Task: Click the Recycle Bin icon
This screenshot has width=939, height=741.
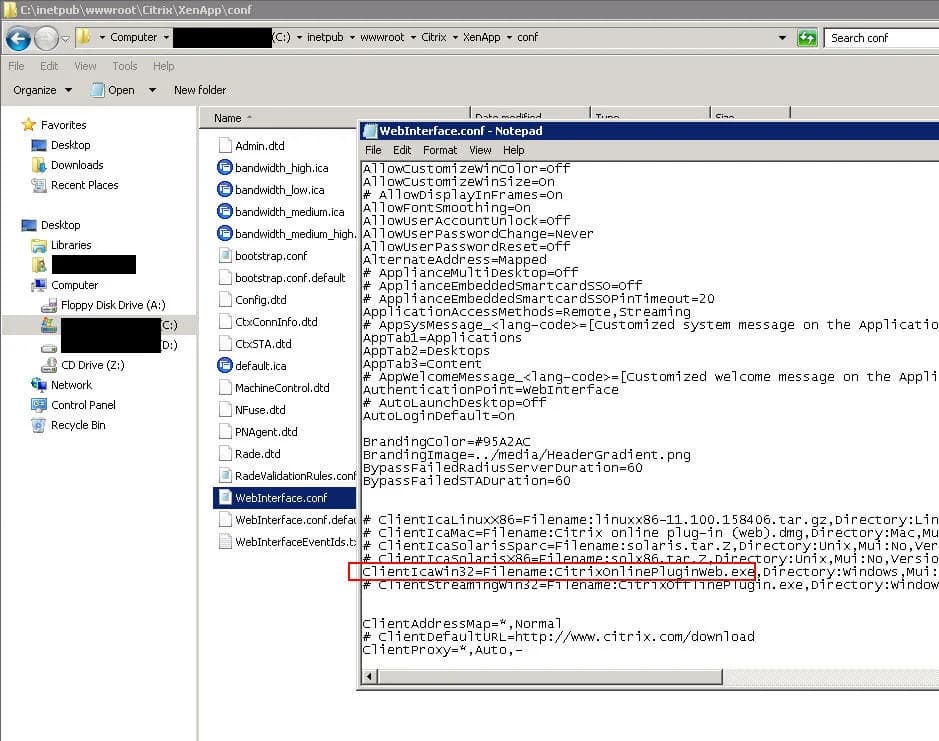Action: [x=38, y=425]
